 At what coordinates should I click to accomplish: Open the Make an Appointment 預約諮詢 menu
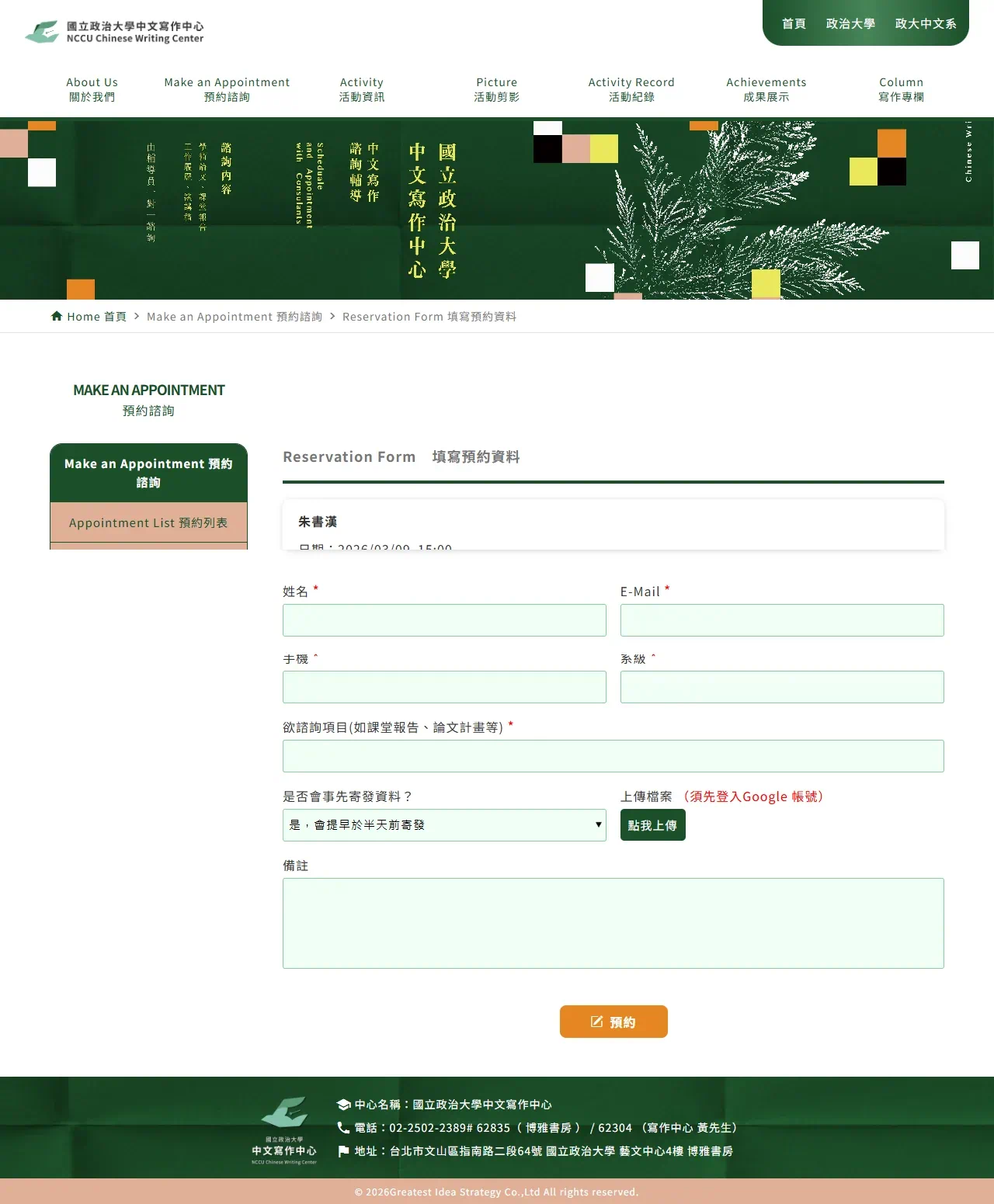pyautogui.click(x=226, y=89)
